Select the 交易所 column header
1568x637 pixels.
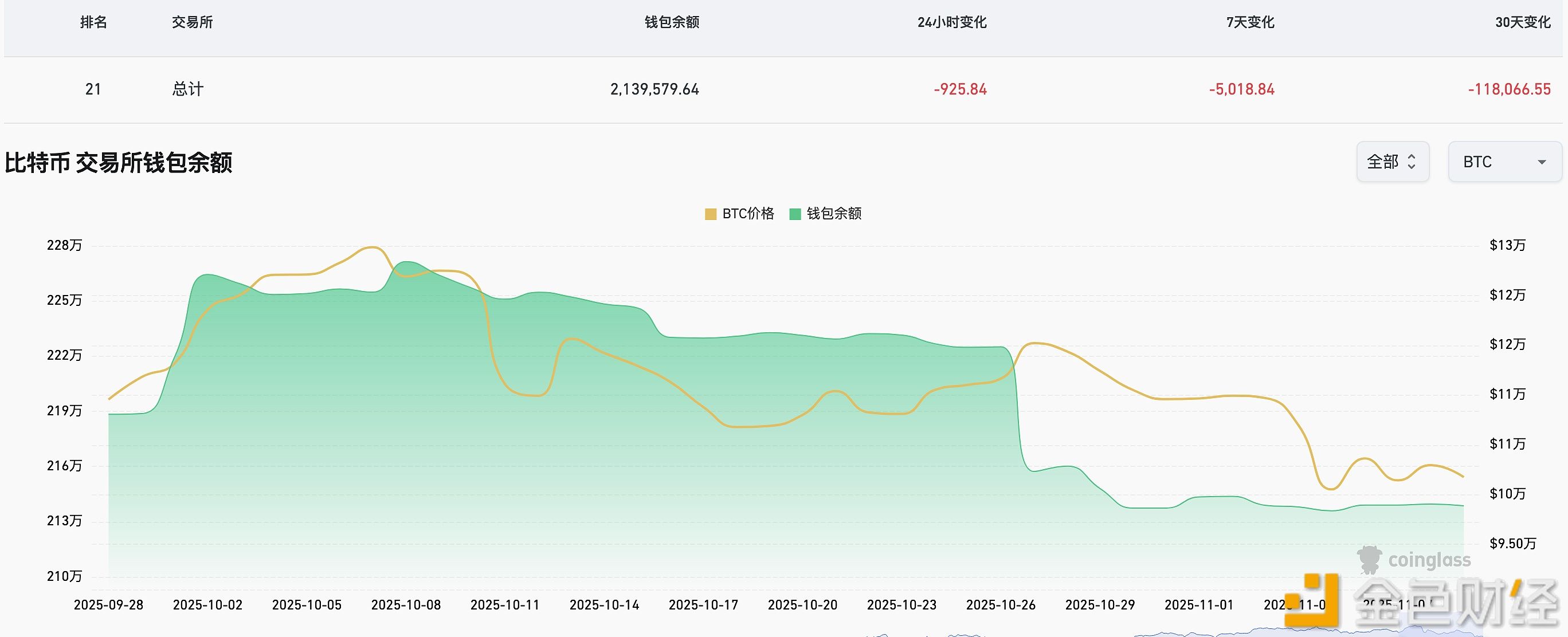(192, 22)
